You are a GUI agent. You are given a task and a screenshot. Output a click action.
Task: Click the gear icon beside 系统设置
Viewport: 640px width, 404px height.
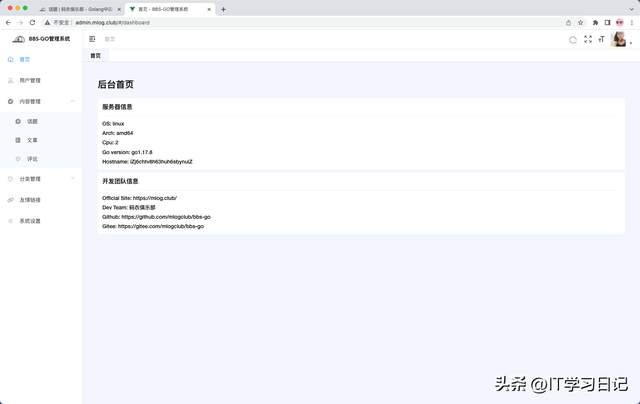11,221
